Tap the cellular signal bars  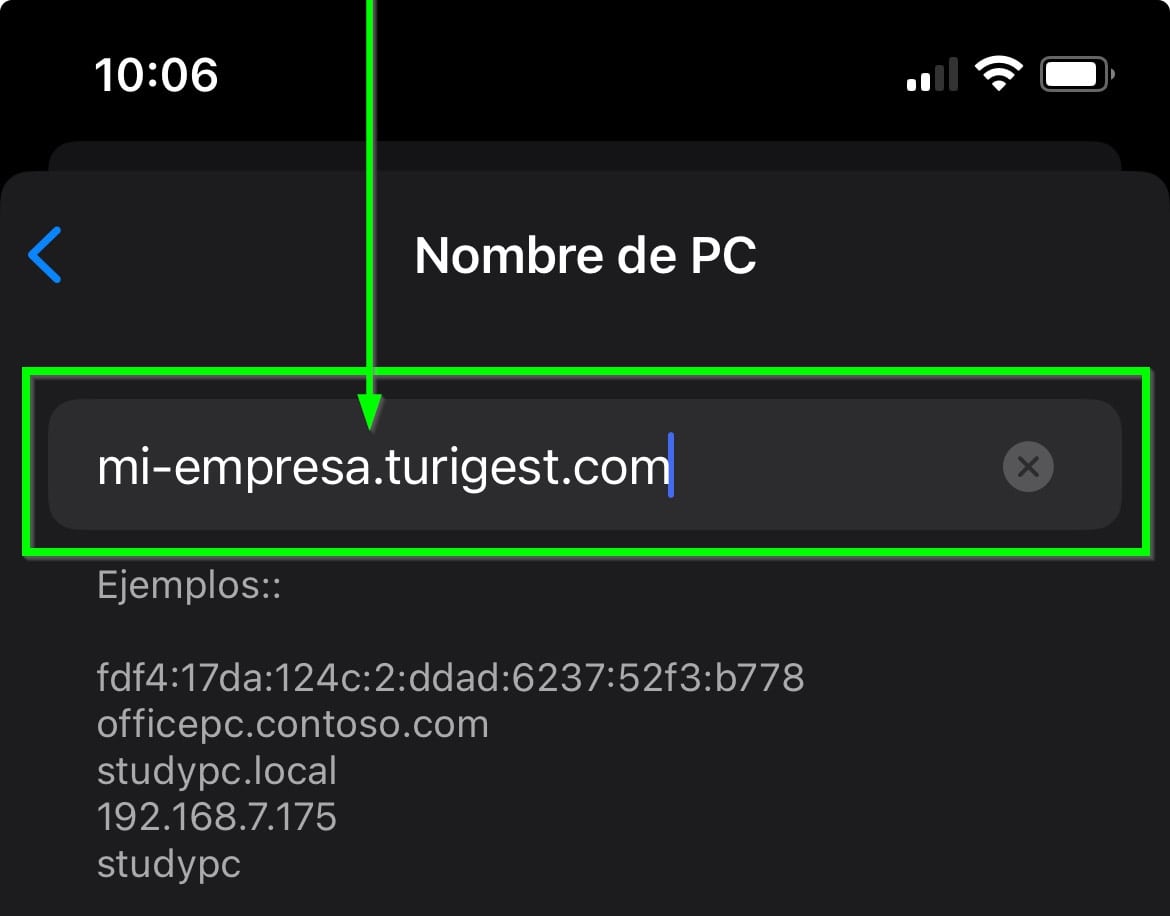point(932,74)
